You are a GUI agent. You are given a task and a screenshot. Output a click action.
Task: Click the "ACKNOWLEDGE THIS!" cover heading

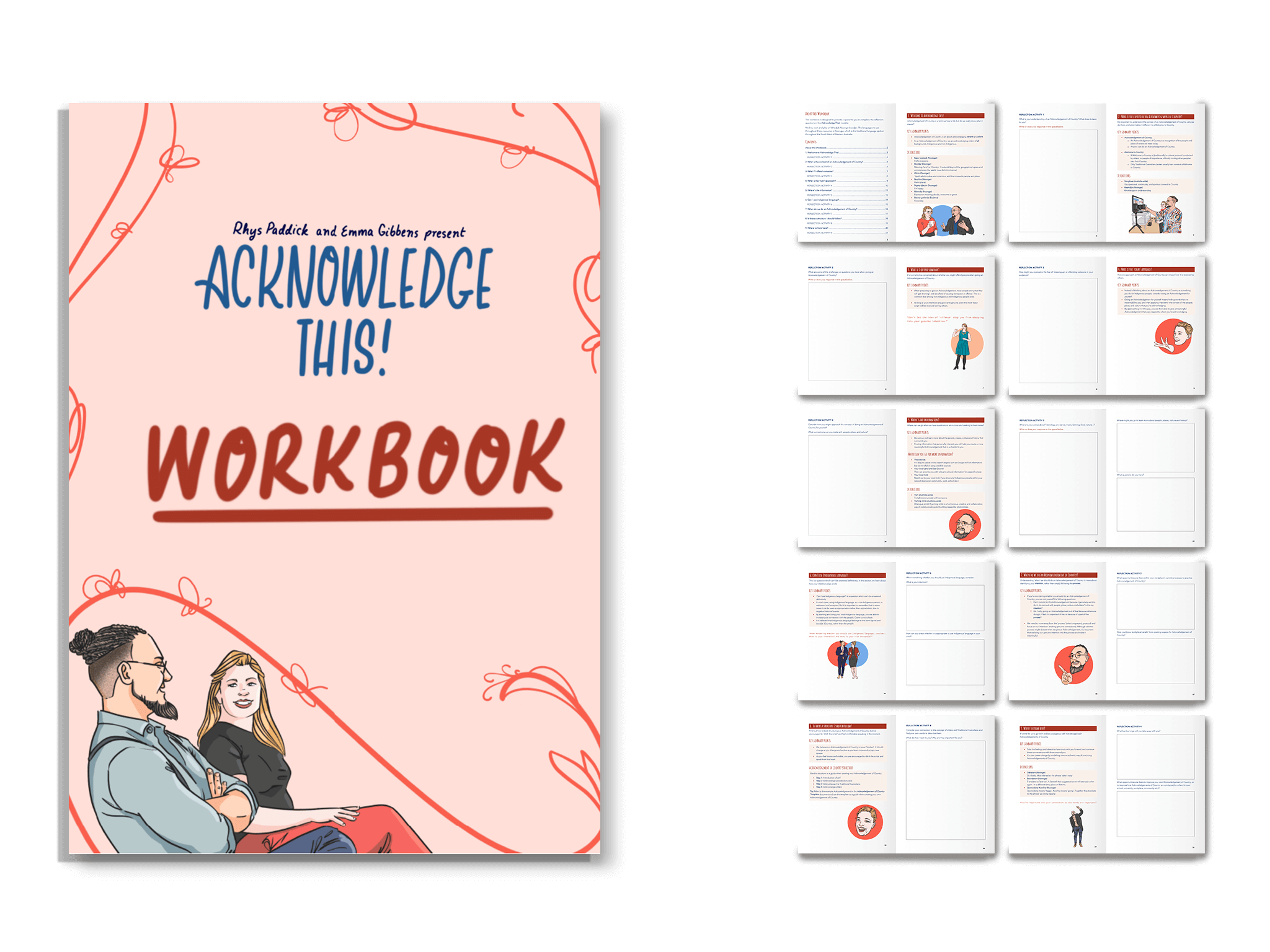pyautogui.click(x=345, y=309)
